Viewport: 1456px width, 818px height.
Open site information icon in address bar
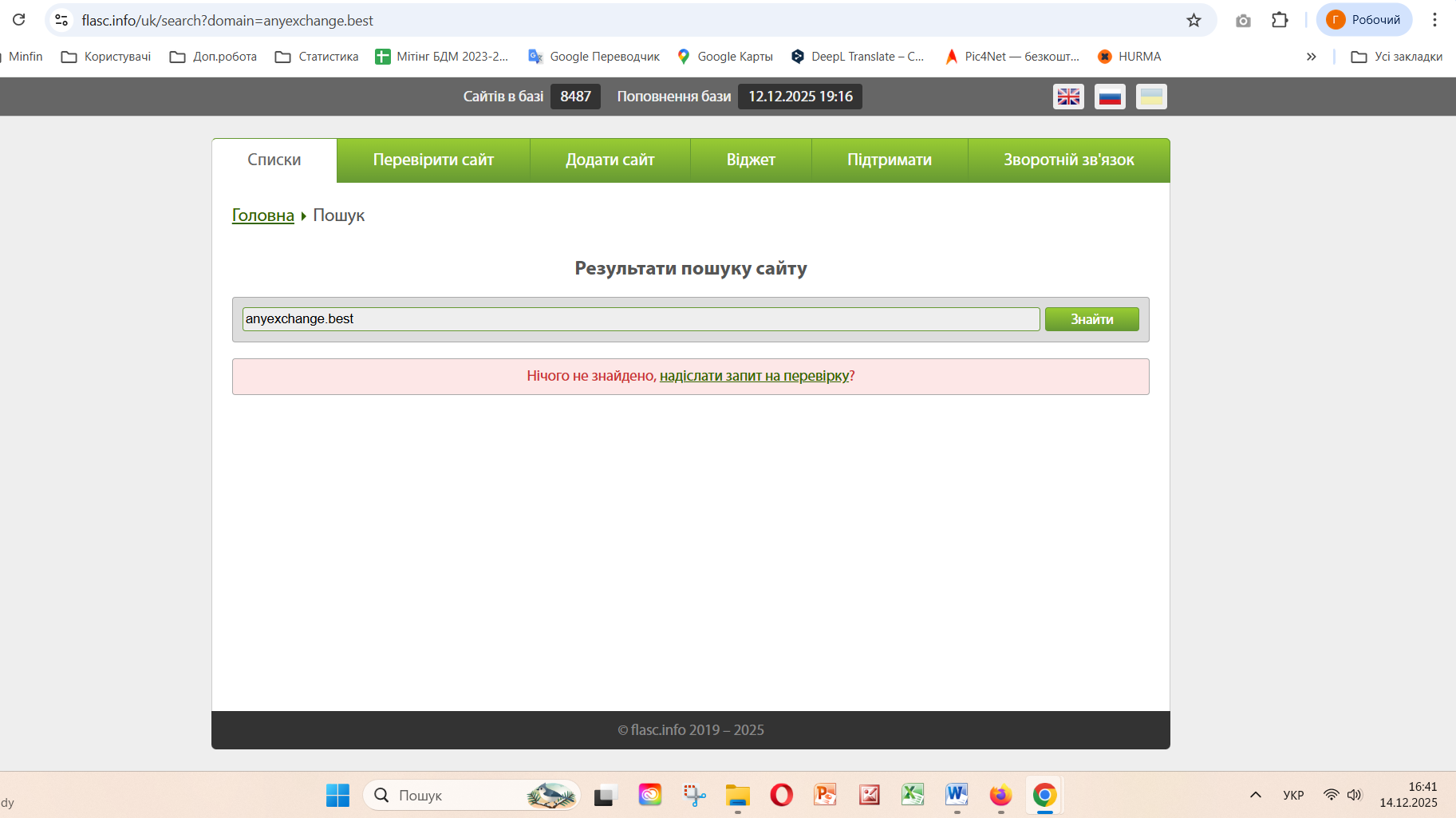pos(61,20)
